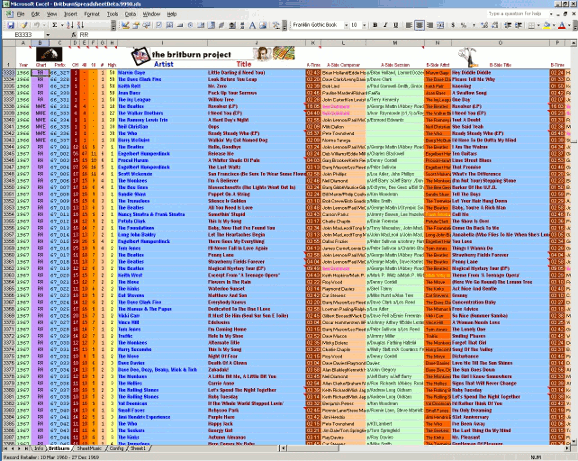Toggle Align Left
578x461 pixels.
click(x=409, y=25)
